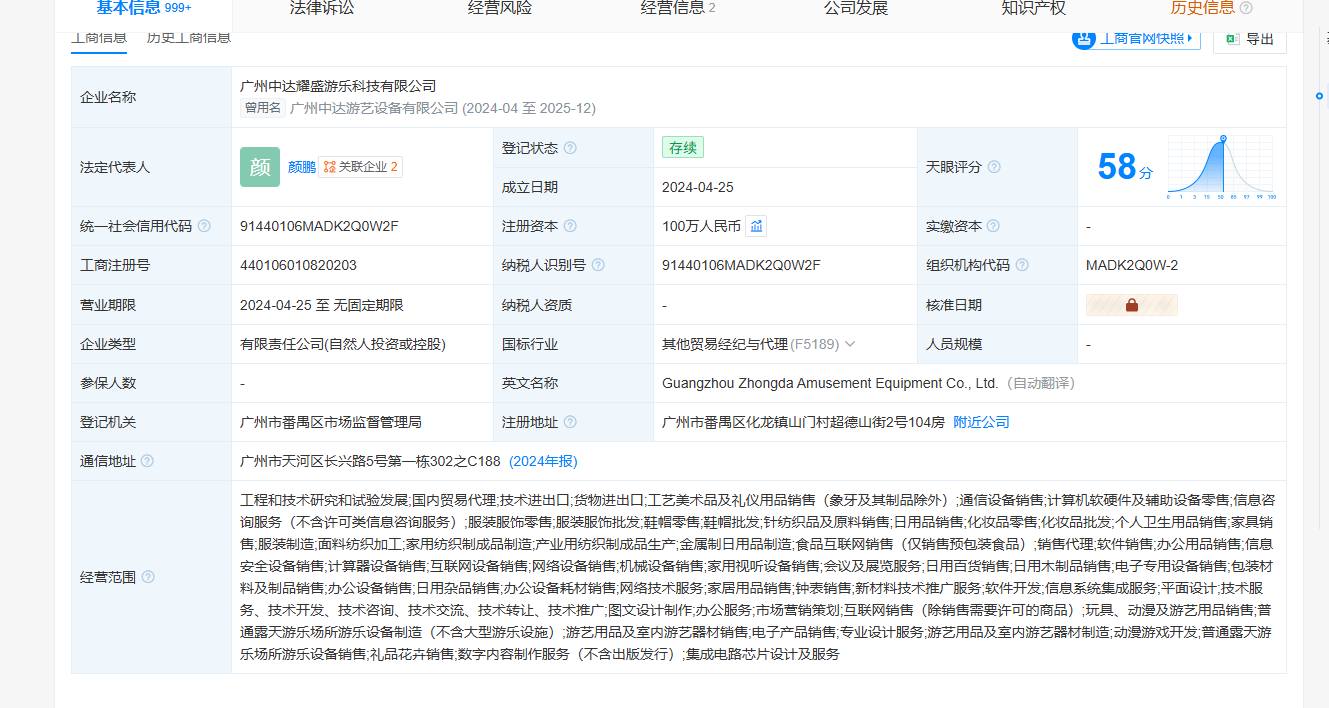Image resolution: width=1329 pixels, height=708 pixels.
Task: Click the 导出 export button
Action: pyautogui.click(x=1250, y=39)
